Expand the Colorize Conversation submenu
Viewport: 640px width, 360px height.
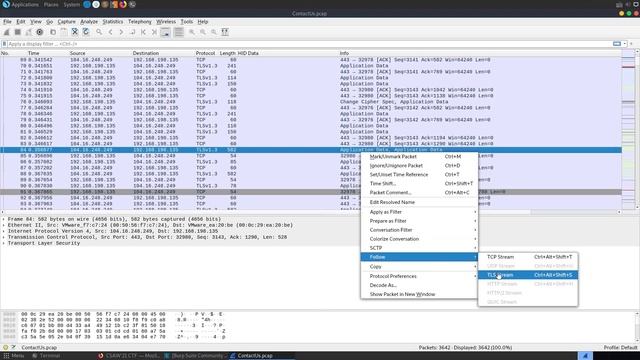419,239
